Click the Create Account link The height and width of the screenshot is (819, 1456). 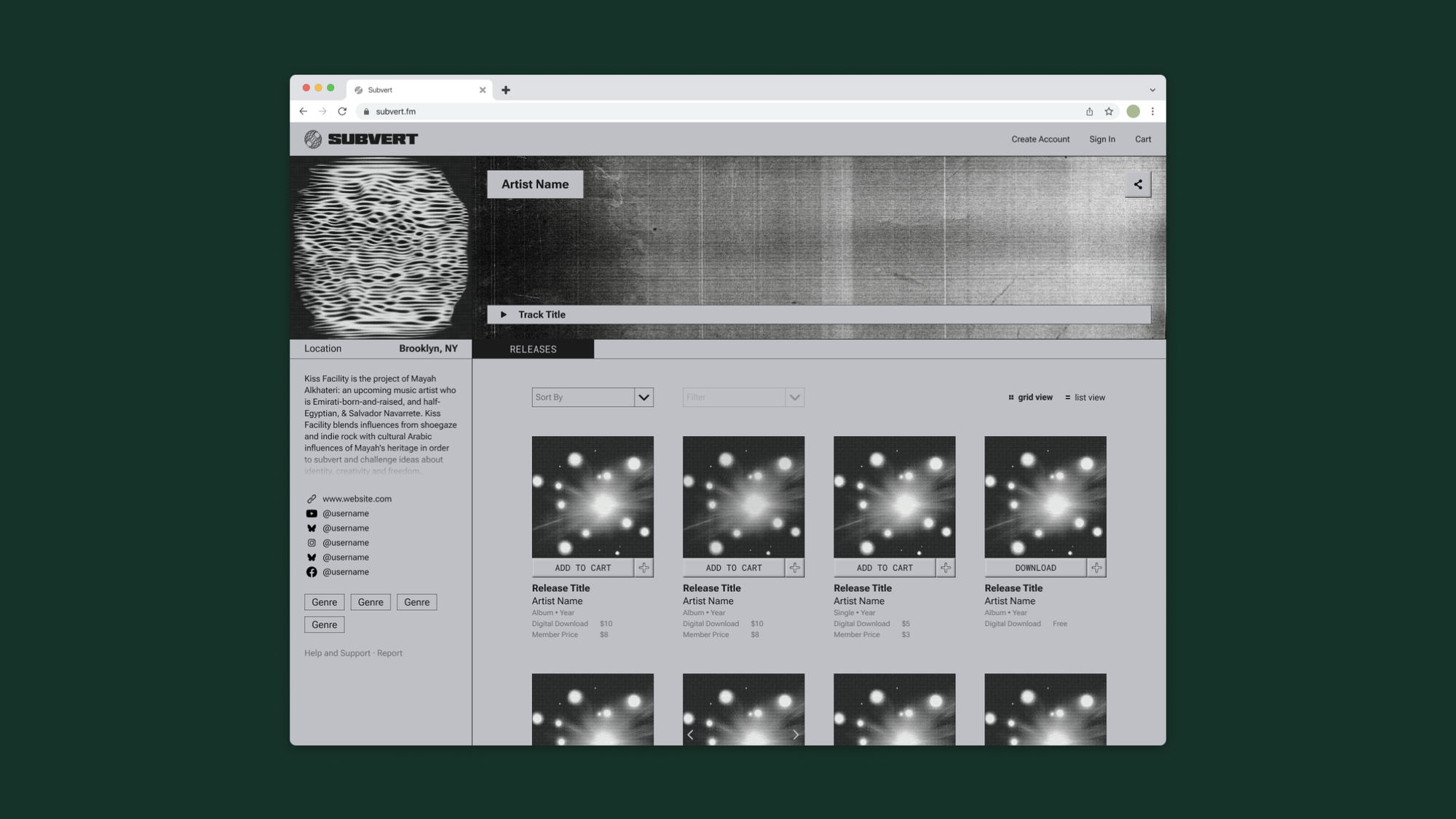point(1040,139)
